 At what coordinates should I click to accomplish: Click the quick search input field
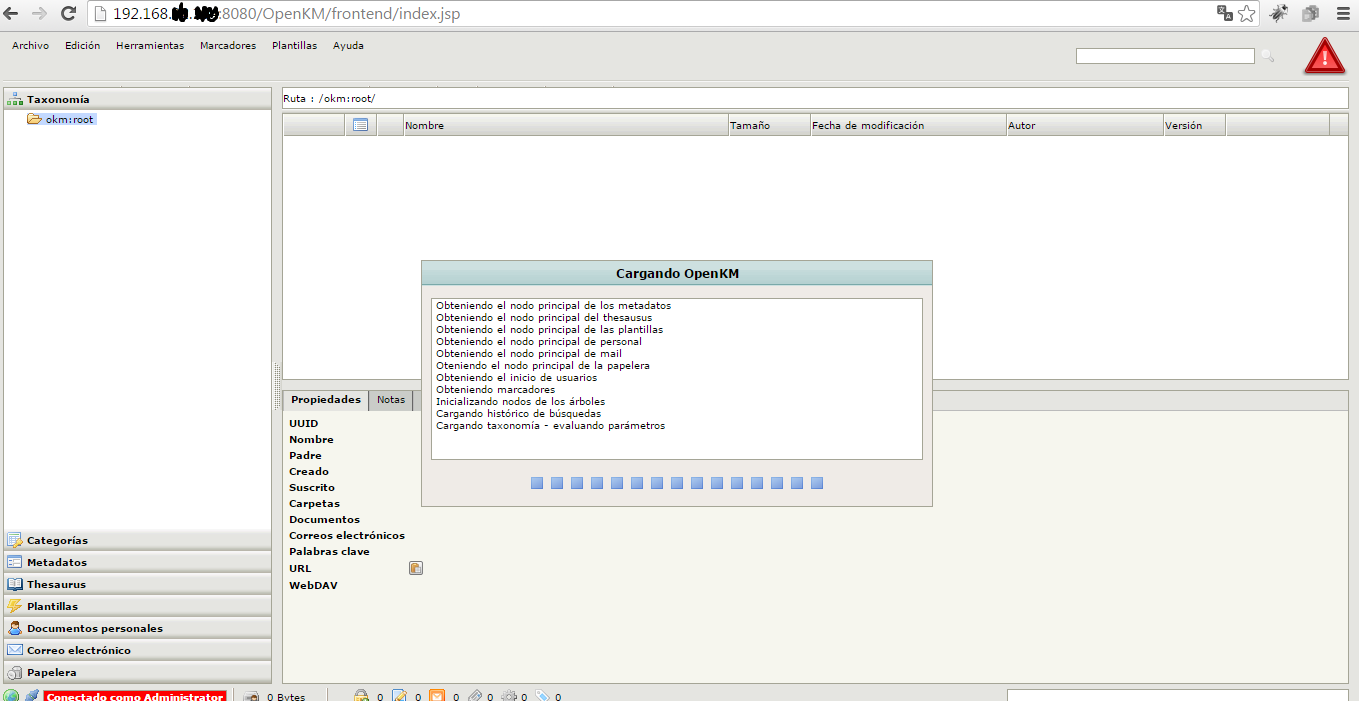(x=1164, y=56)
